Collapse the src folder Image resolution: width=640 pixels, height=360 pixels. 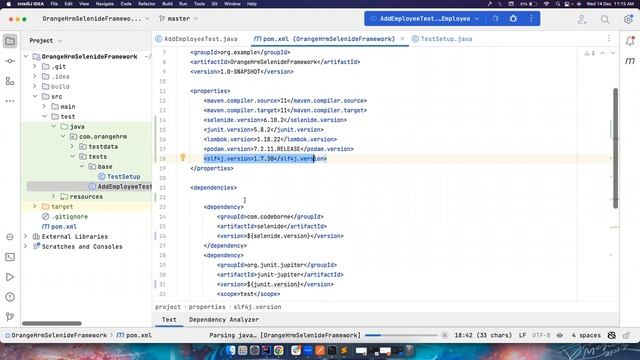(x=35, y=97)
